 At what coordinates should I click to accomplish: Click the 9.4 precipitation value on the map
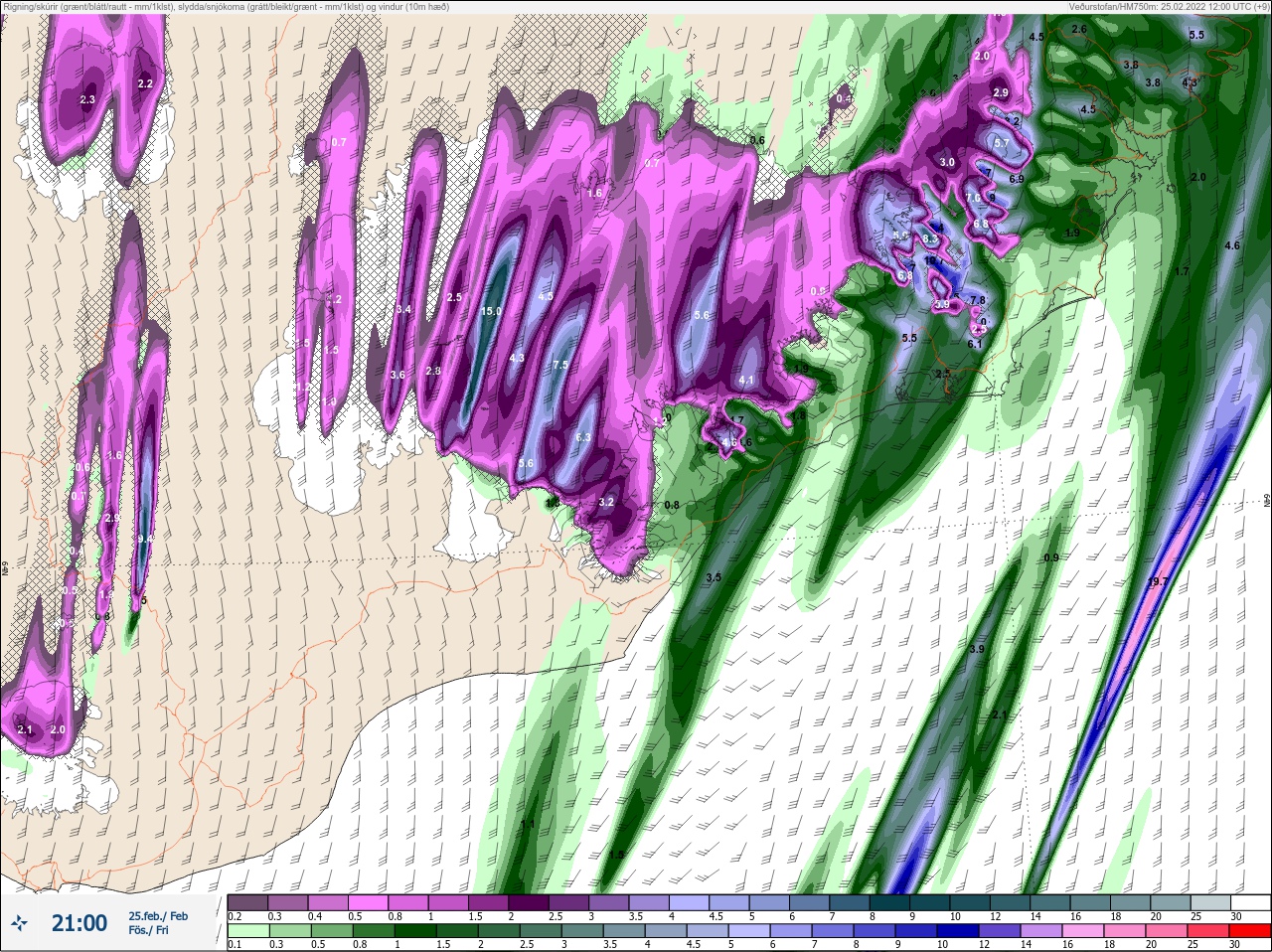tap(145, 539)
